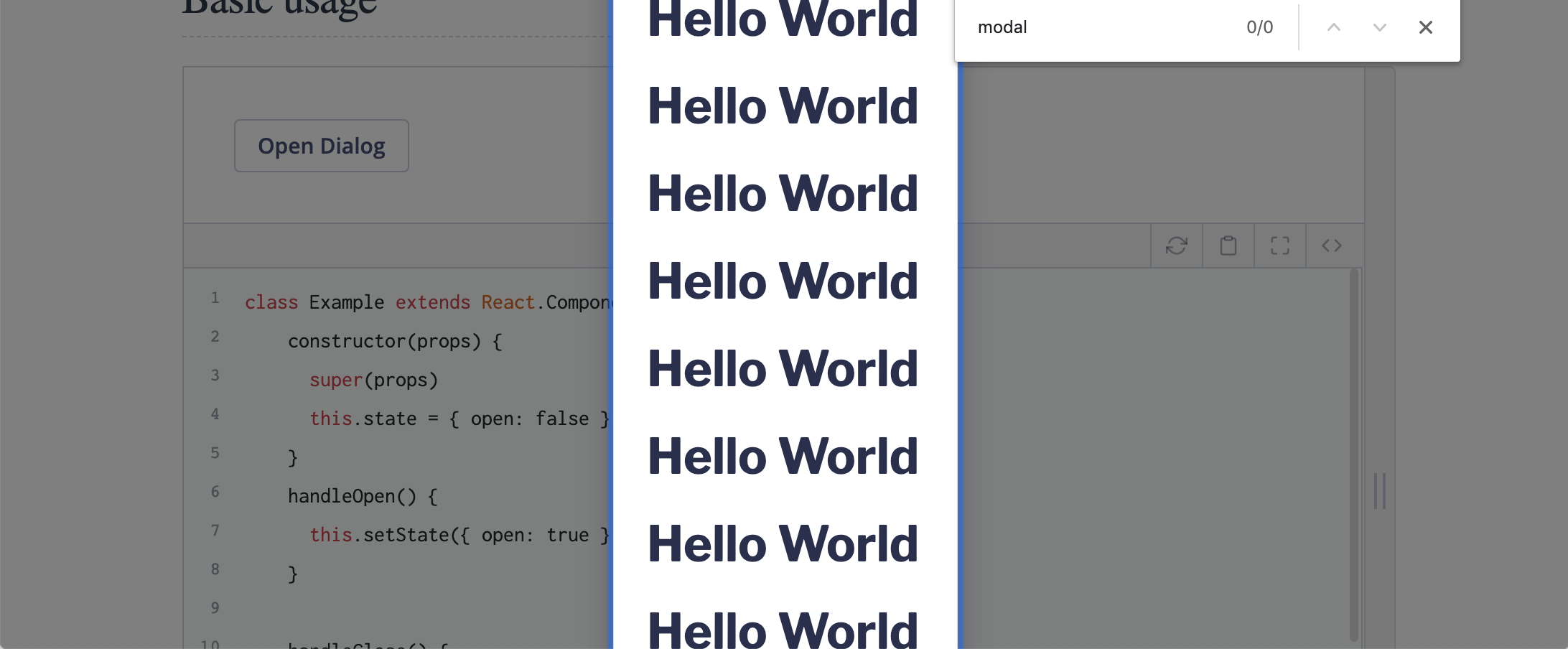Click the keyword class on code line 1
This screenshot has width=1568, height=649.
click(x=271, y=302)
